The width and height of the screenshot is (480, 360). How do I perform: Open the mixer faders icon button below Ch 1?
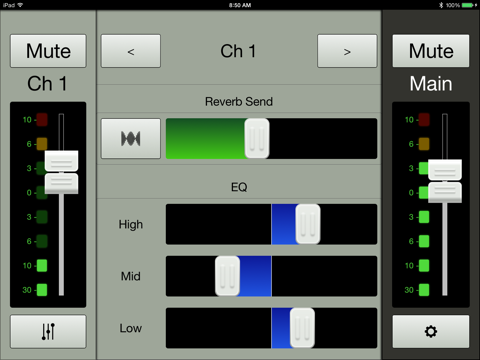tap(48, 332)
